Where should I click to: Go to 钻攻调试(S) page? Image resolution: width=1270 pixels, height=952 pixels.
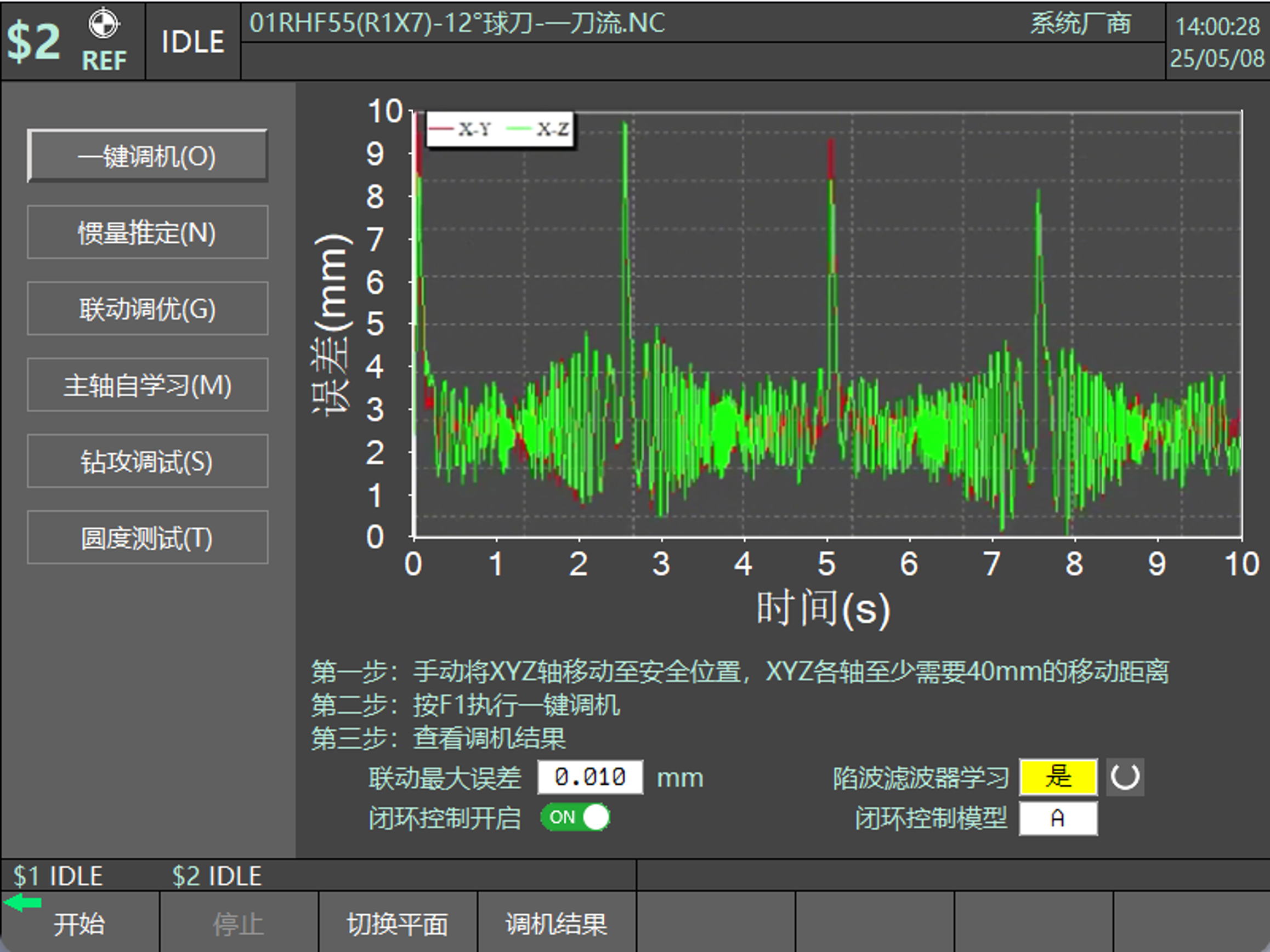pos(147,461)
